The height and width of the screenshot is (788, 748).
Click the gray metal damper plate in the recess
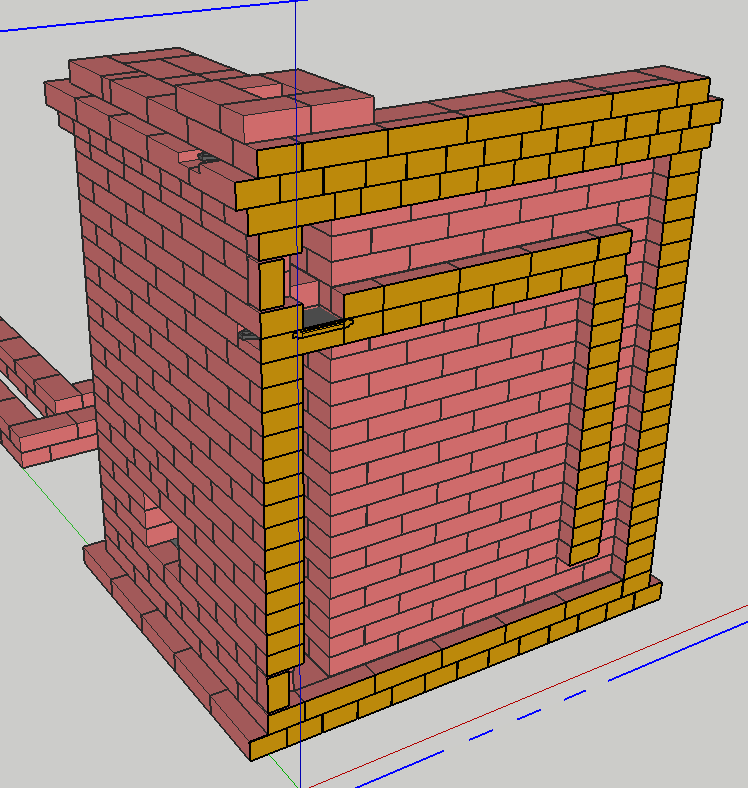click(320, 319)
